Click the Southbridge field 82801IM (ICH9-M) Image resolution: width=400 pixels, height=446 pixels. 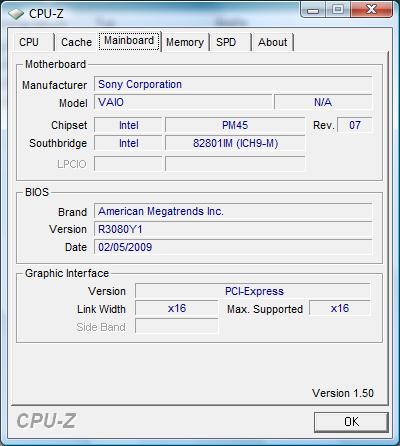[235, 143]
